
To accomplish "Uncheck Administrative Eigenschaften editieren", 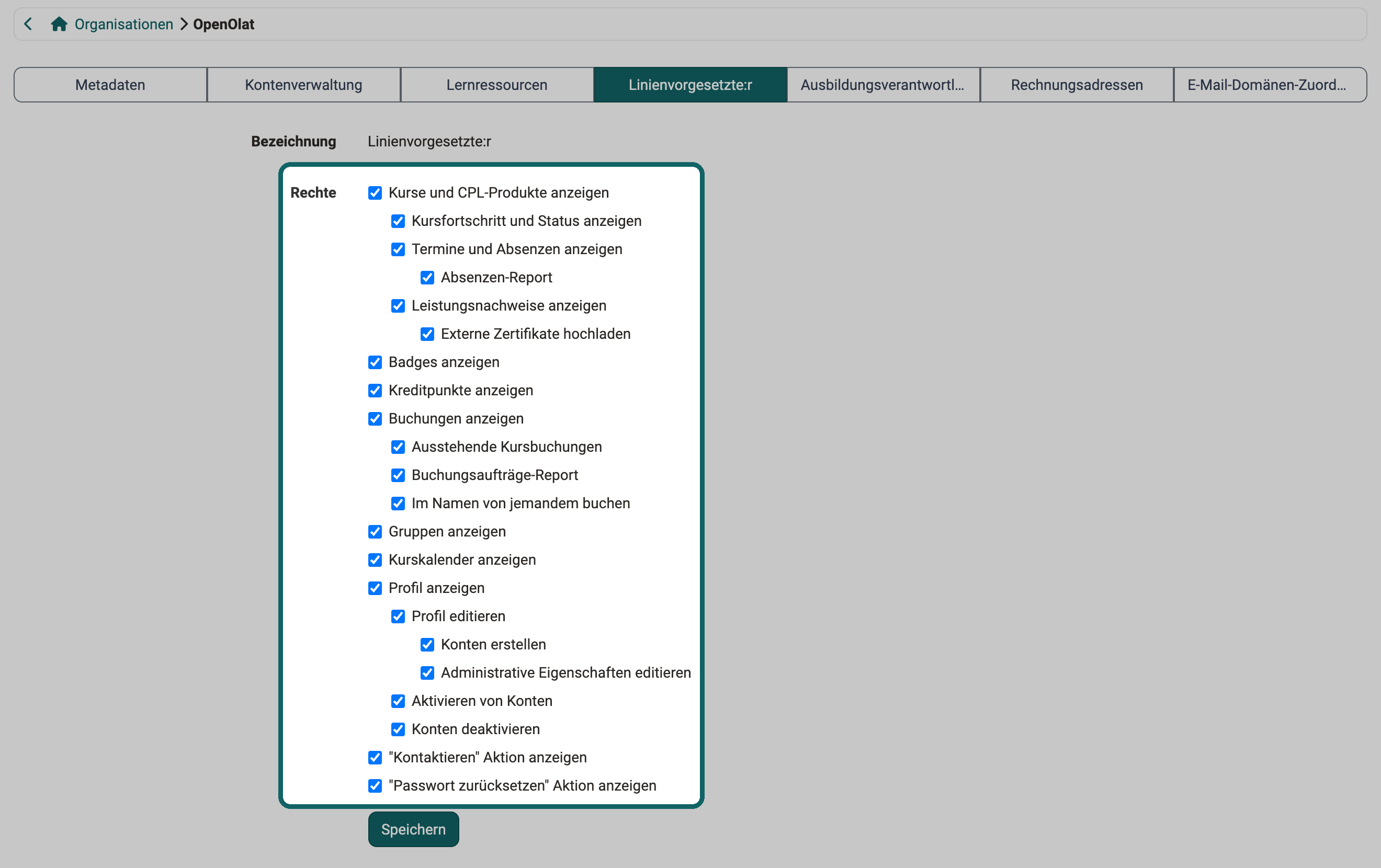I will tap(427, 672).
